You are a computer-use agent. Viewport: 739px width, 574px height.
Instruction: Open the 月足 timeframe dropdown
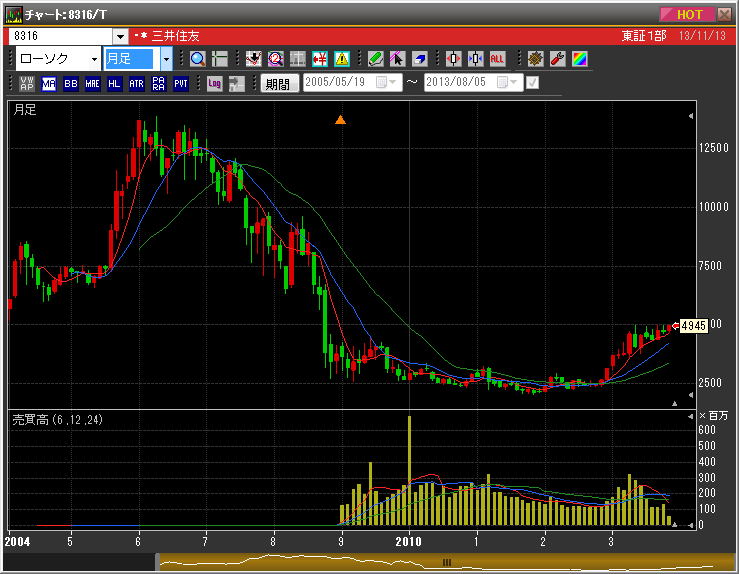click(166, 59)
